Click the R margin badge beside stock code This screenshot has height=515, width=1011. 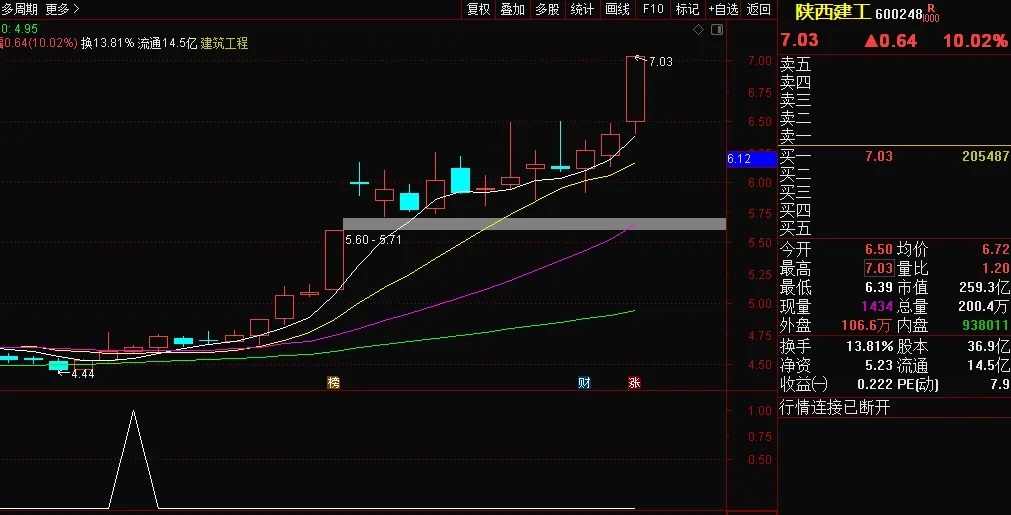coord(931,8)
